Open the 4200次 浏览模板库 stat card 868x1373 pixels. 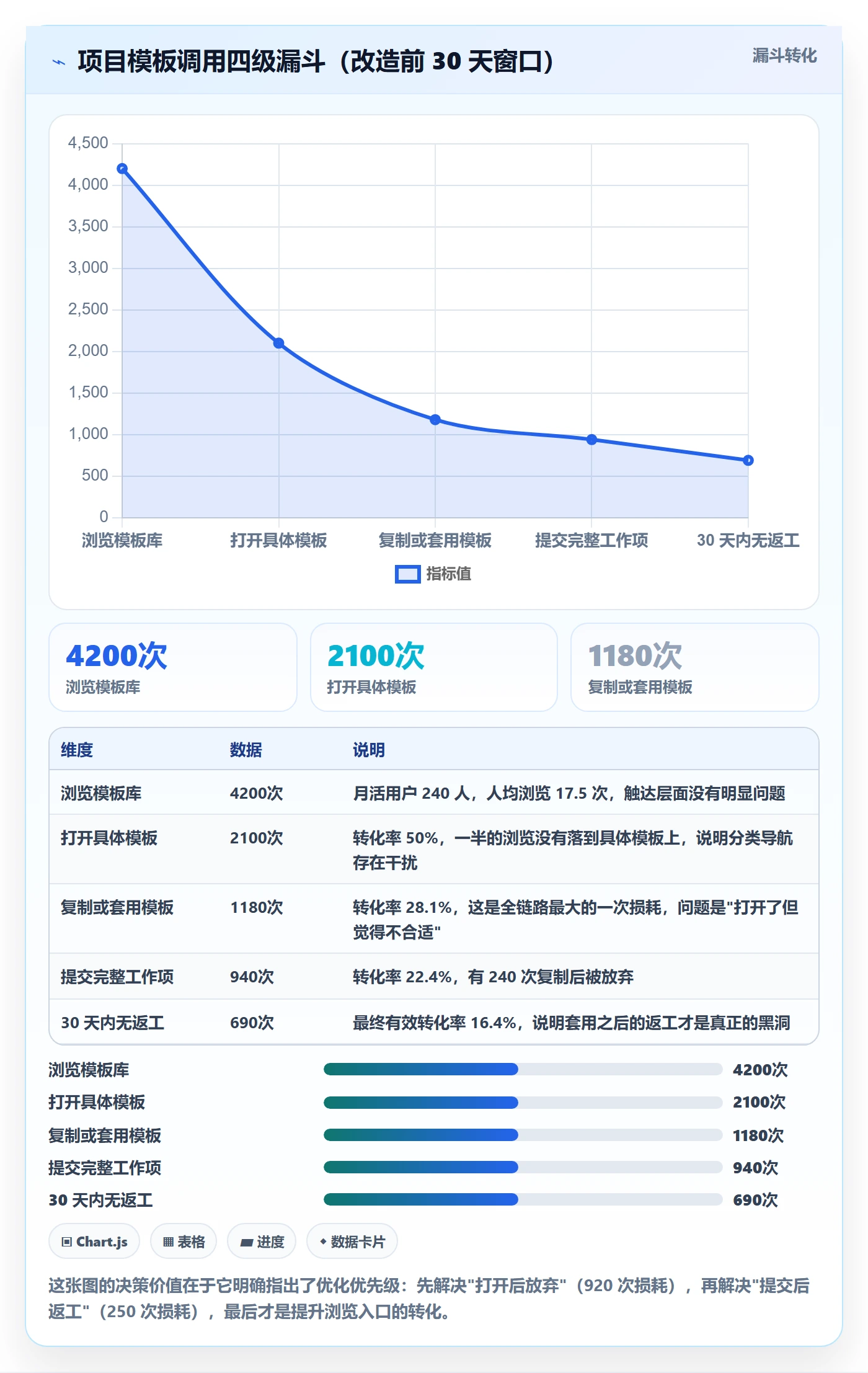click(x=173, y=667)
